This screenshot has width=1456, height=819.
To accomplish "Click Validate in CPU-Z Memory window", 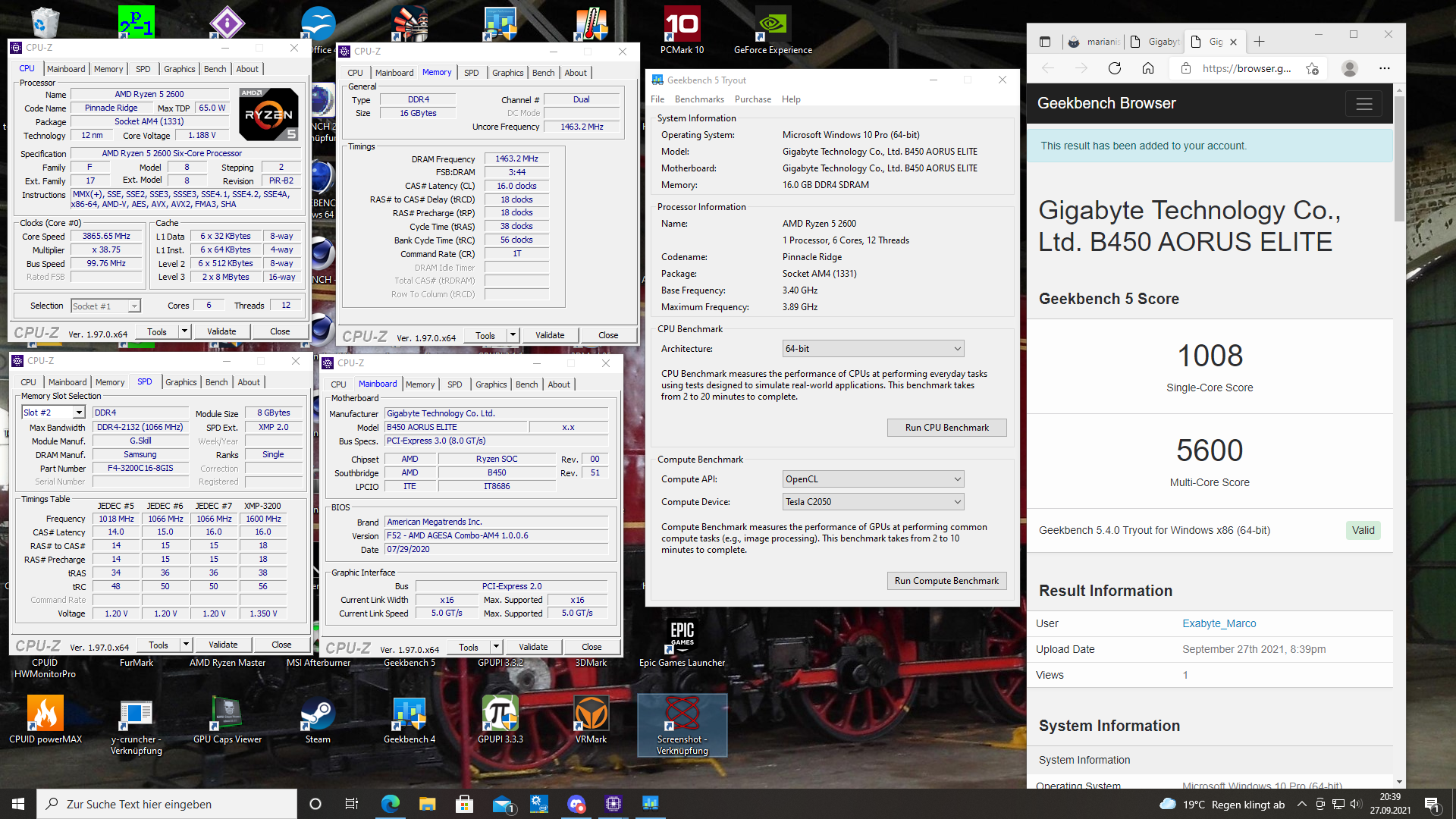I will pyautogui.click(x=550, y=335).
